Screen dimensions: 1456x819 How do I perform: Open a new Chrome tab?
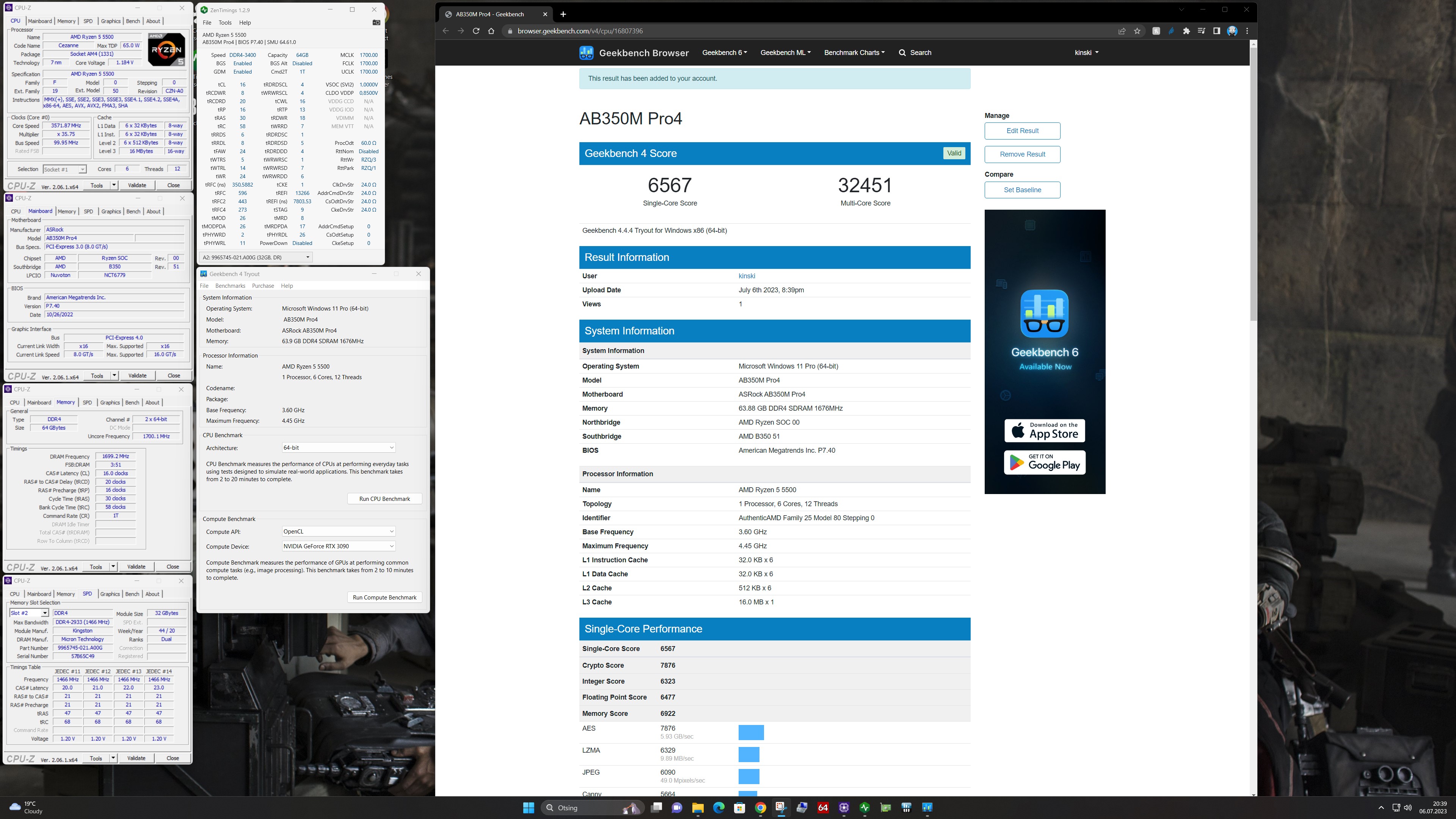pos(563,14)
